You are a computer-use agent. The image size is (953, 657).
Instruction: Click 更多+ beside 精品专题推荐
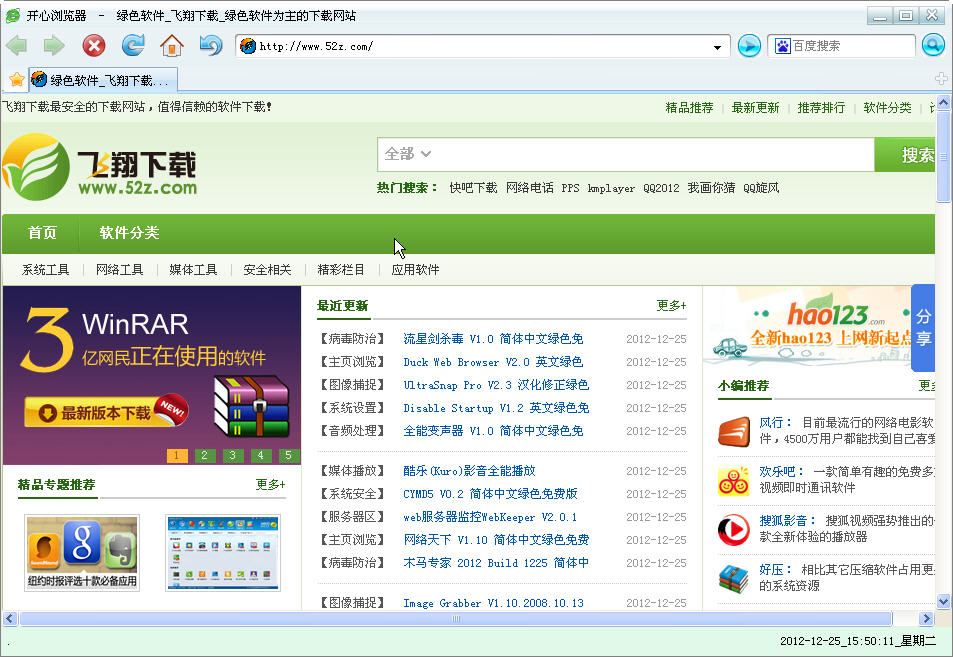tap(270, 484)
